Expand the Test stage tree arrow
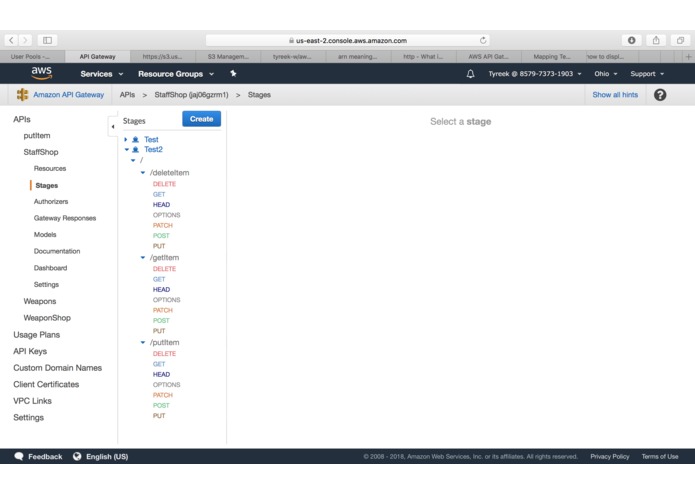 pyautogui.click(x=126, y=140)
